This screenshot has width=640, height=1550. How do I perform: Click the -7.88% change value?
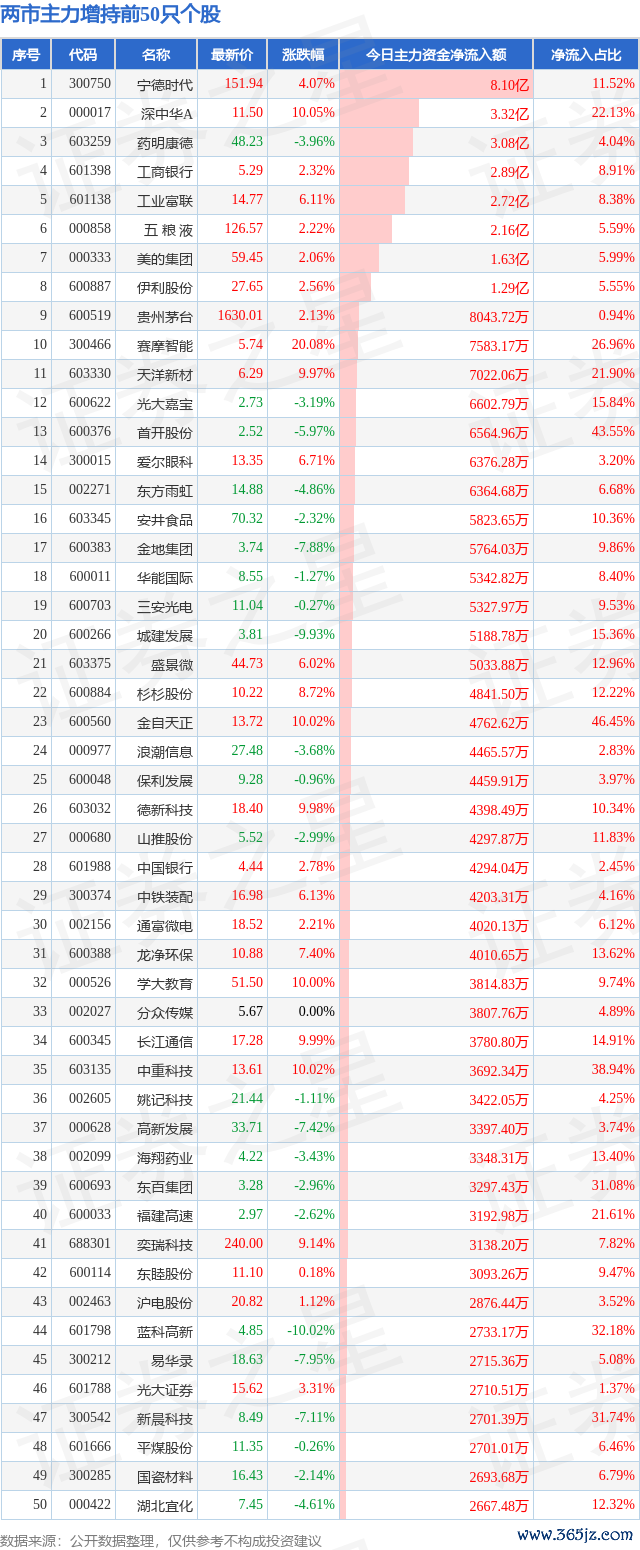(x=315, y=548)
